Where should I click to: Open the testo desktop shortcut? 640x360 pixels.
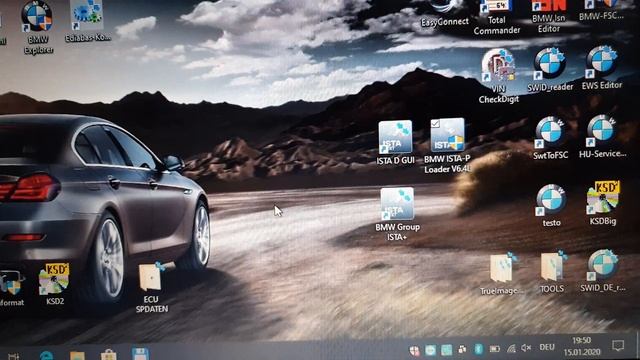pos(551,206)
